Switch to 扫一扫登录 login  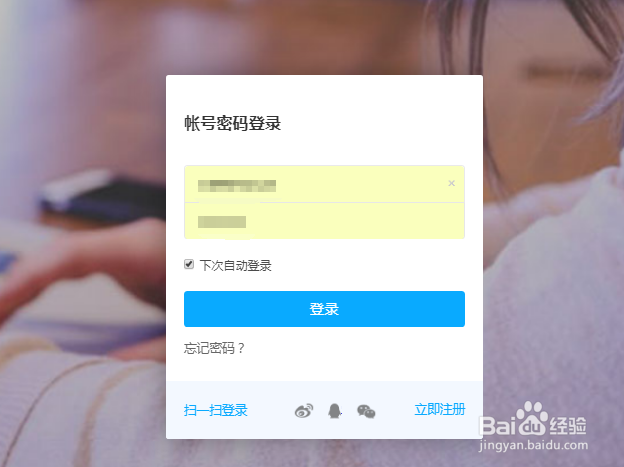pos(216,410)
